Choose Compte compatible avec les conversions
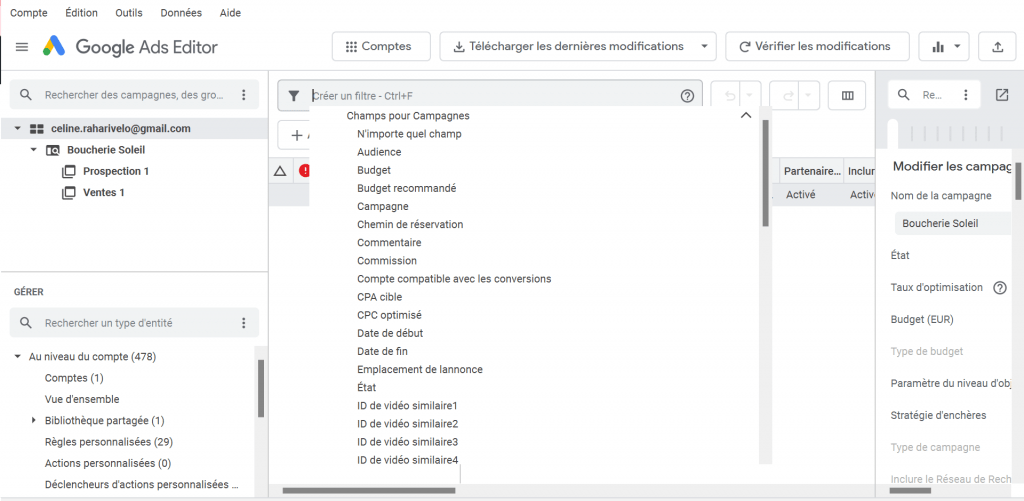1024x501 pixels. [x=454, y=279]
